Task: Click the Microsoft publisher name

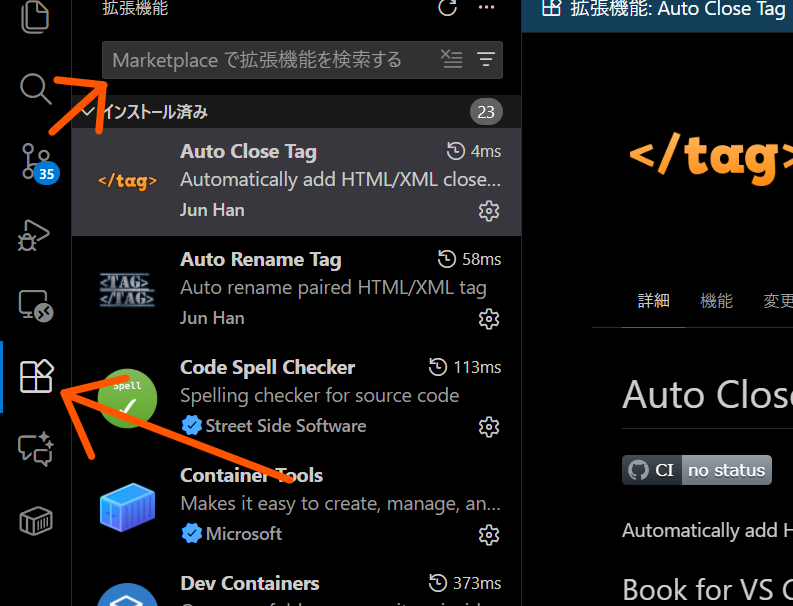Action: pyautogui.click(x=244, y=534)
